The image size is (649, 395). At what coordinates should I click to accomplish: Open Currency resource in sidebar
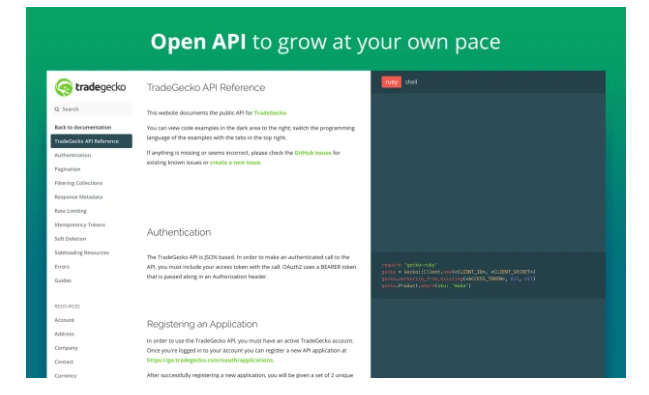click(x=66, y=376)
